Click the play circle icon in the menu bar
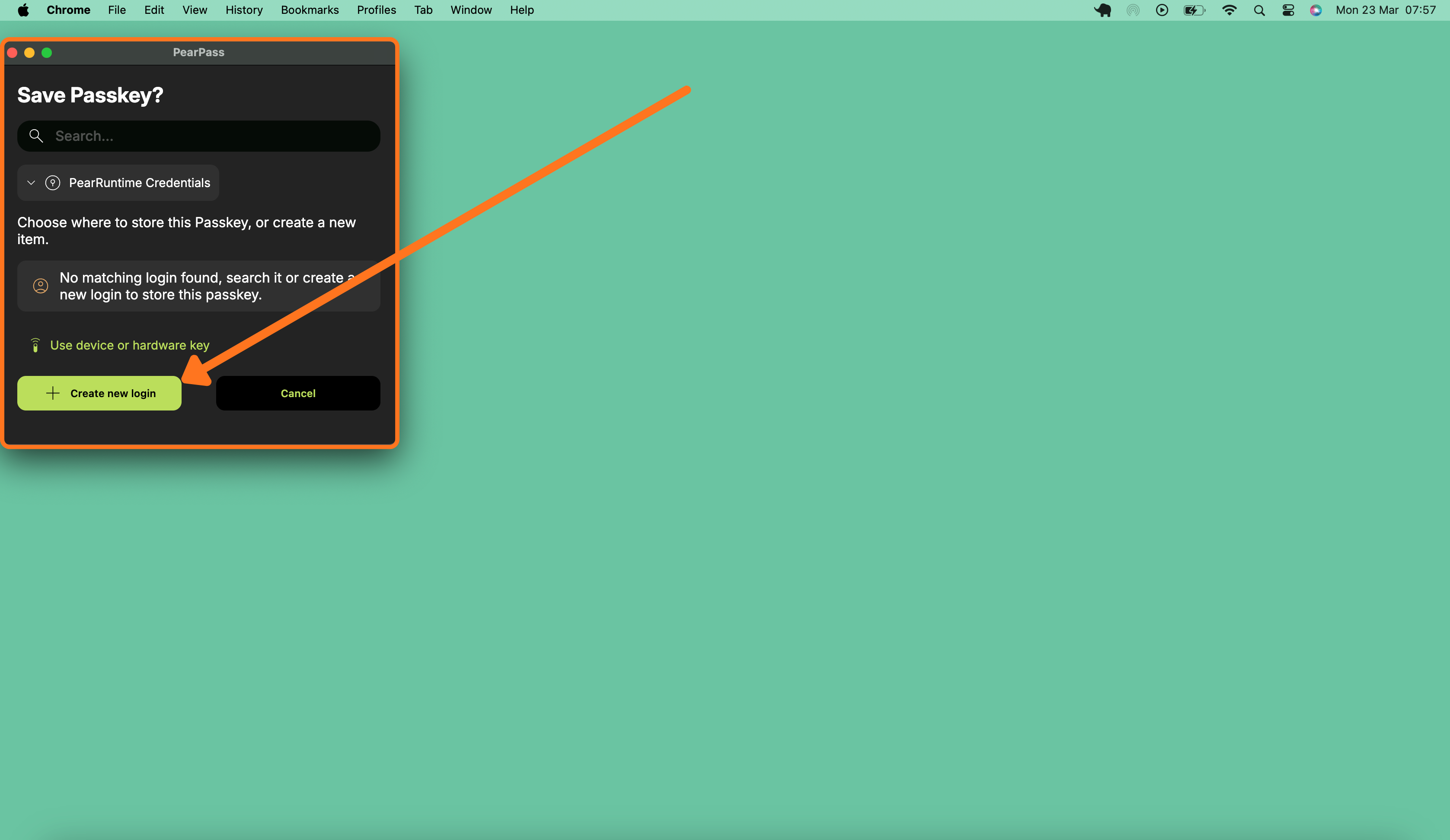 click(x=1162, y=10)
